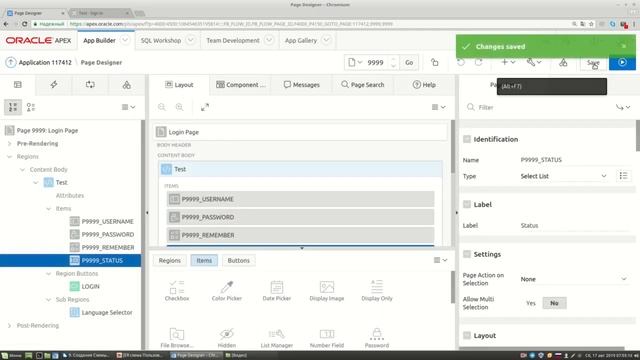
Task: Switch to the Layout tab
Action: pyautogui.click(x=179, y=85)
